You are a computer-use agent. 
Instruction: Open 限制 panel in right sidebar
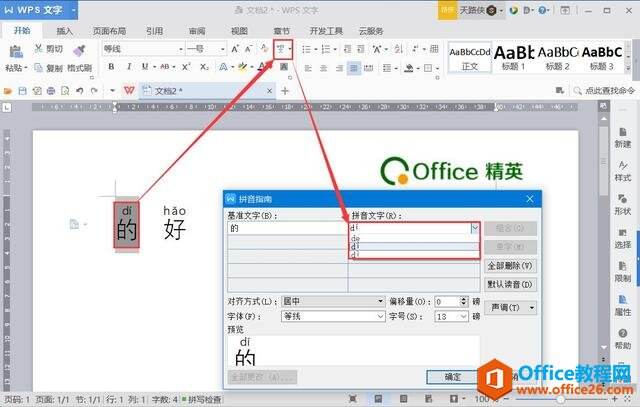coord(622,272)
